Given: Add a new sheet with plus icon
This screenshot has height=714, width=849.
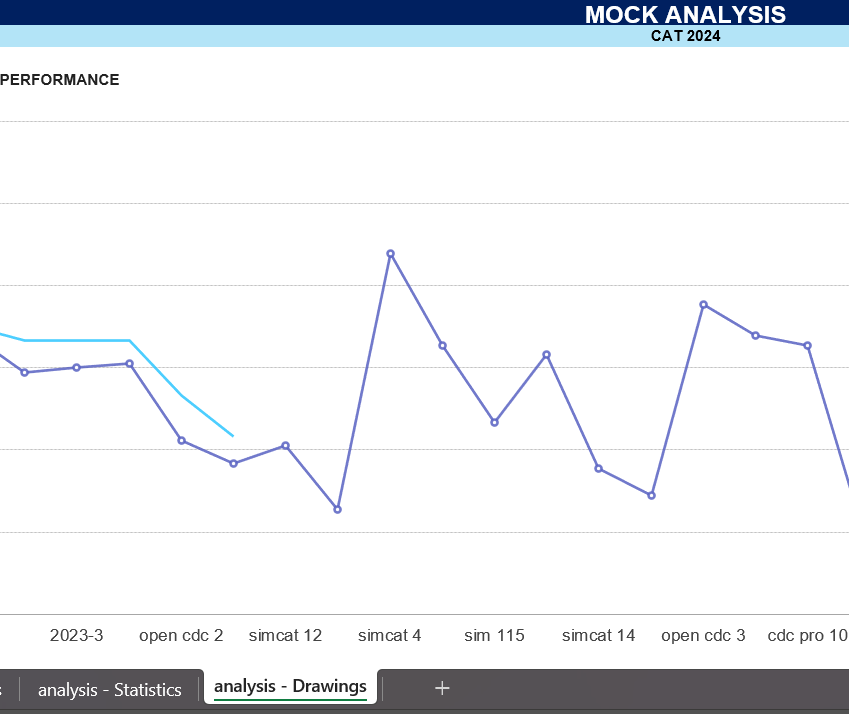Looking at the screenshot, I should coord(442,688).
